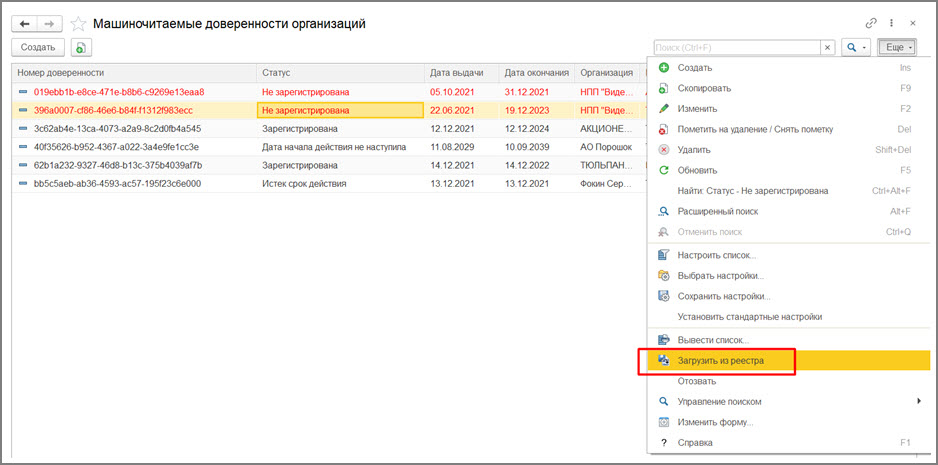This screenshot has height=465, width=938.
Task: Sort by the Дата выдачи column header
Action: coord(457,73)
